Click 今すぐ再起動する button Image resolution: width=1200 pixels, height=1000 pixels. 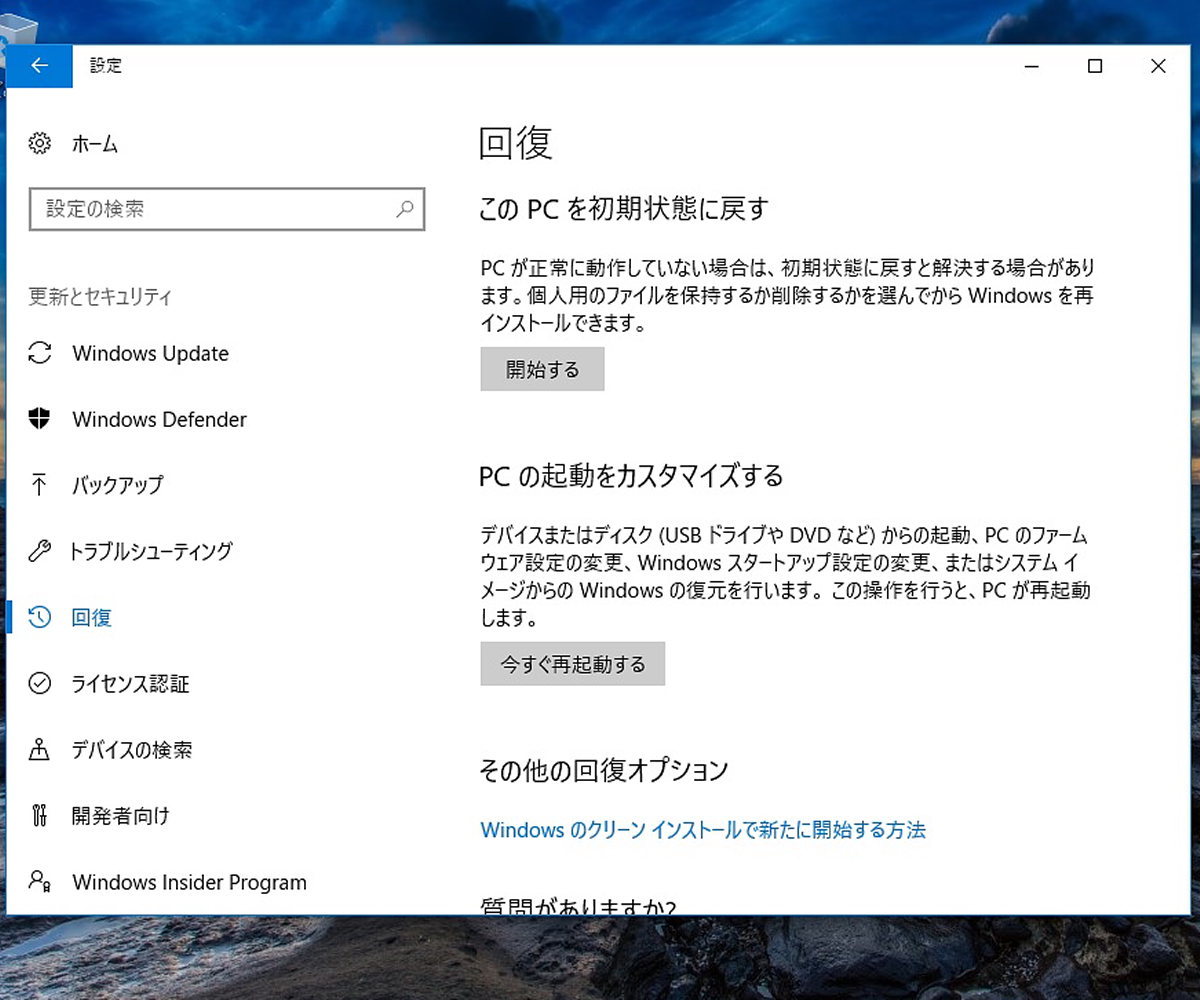point(573,664)
